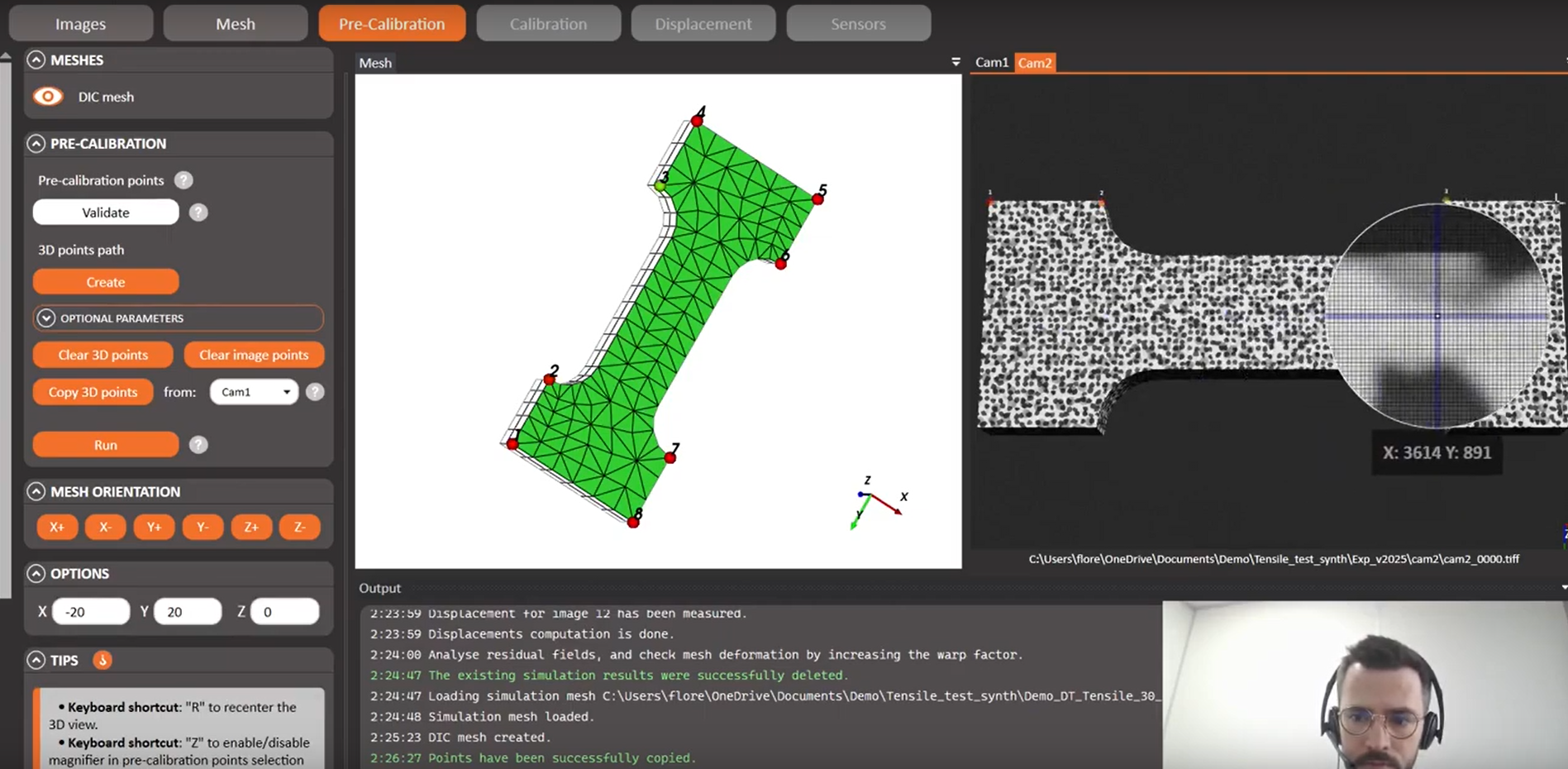Toggle DIC mesh visibility with the eye icon

(x=47, y=96)
